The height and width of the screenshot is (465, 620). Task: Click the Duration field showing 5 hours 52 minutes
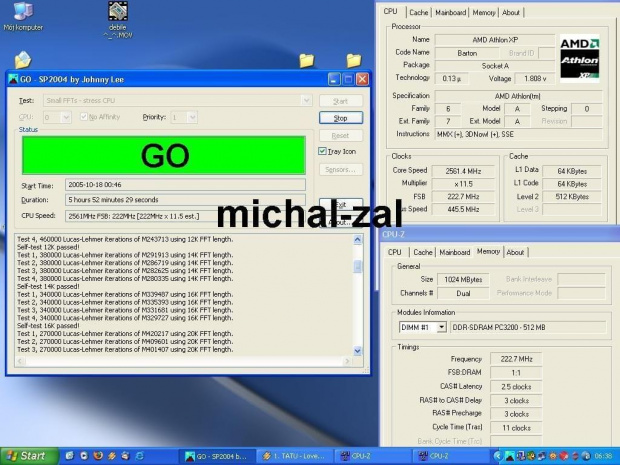(x=185, y=200)
